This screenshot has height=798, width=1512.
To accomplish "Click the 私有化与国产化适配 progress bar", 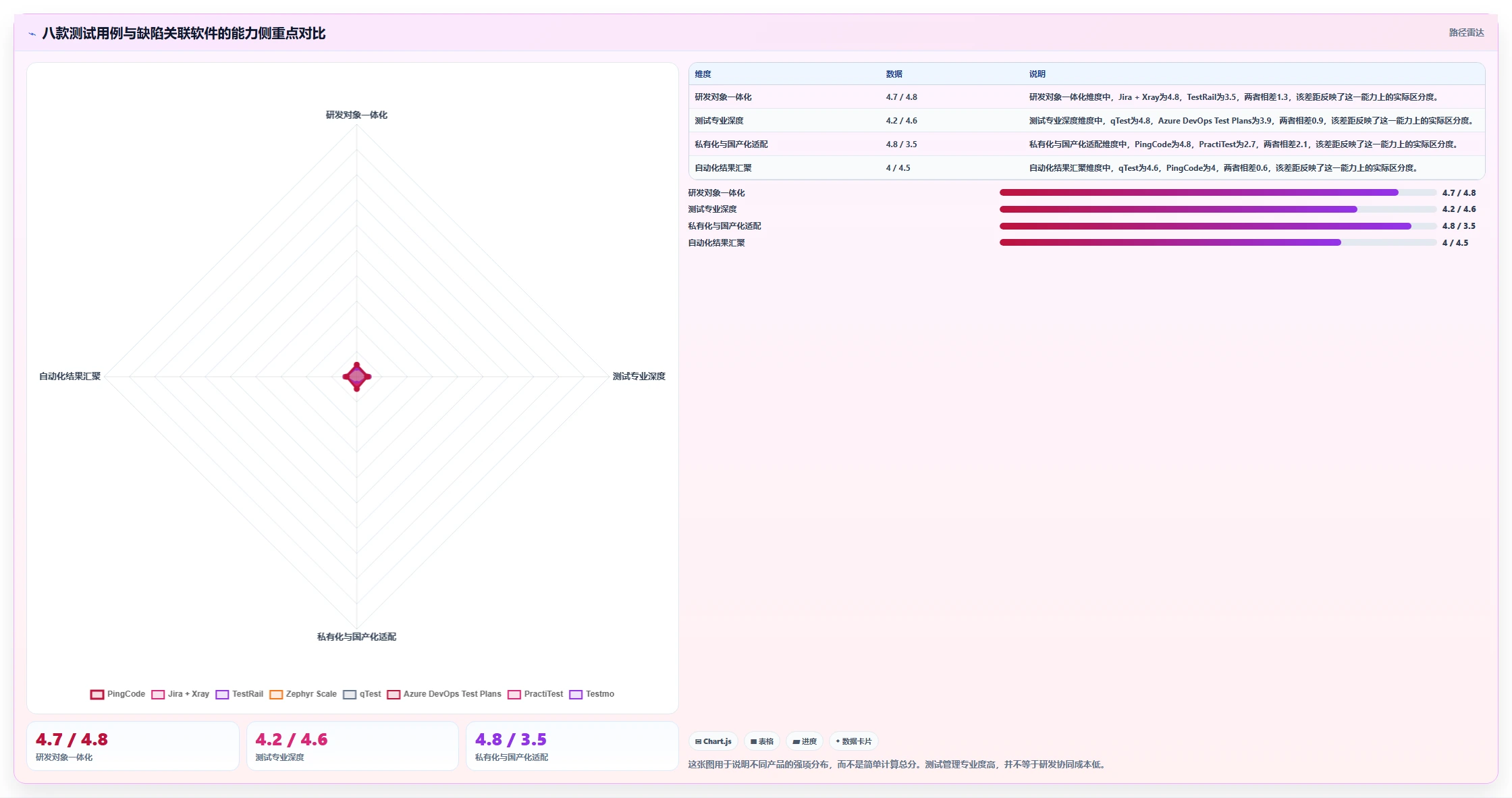I will tap(1218, 226).
